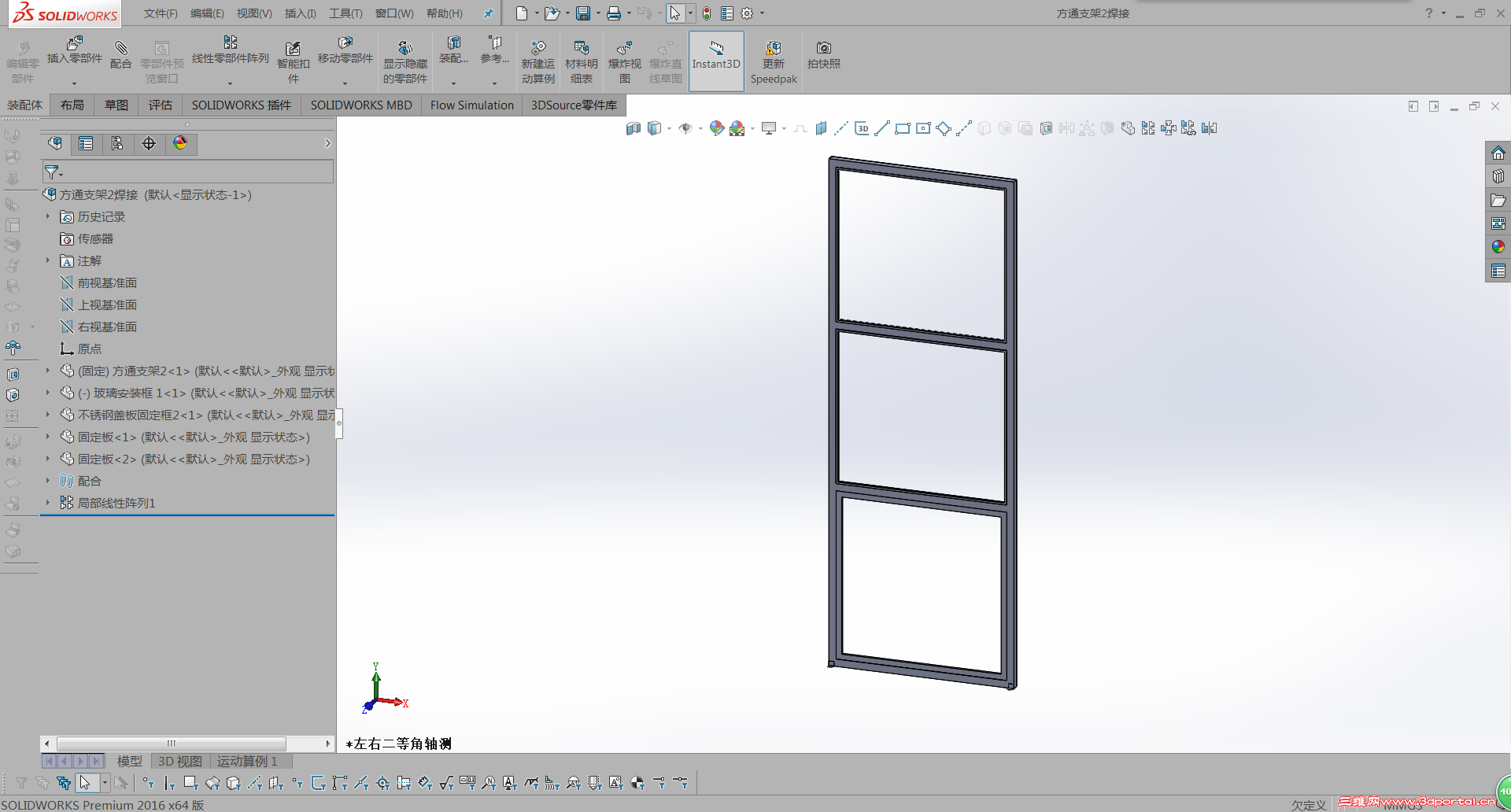1511x812 pixels.
Task: Switch to the 运动算例 1 bottom tab
Action: 247,761
